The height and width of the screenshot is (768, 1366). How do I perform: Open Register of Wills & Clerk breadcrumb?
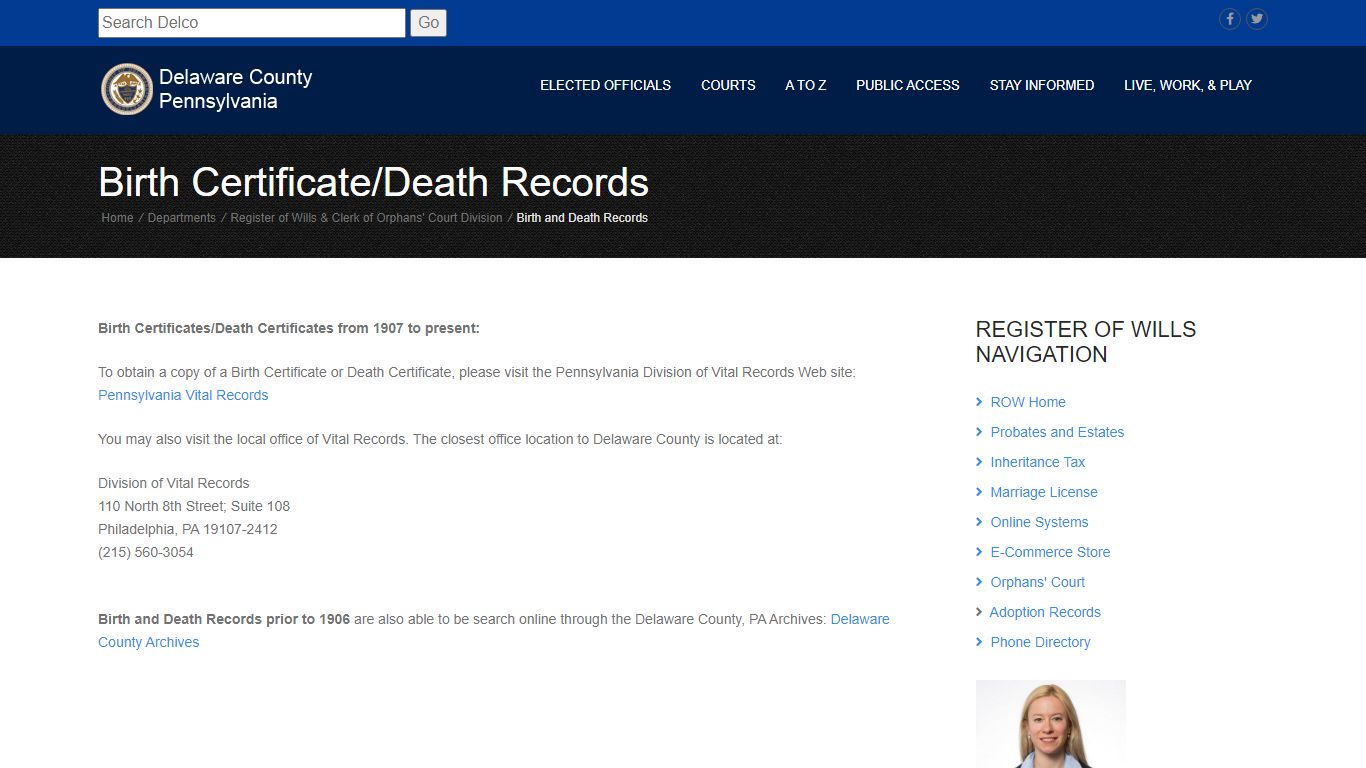pos(366,218)
